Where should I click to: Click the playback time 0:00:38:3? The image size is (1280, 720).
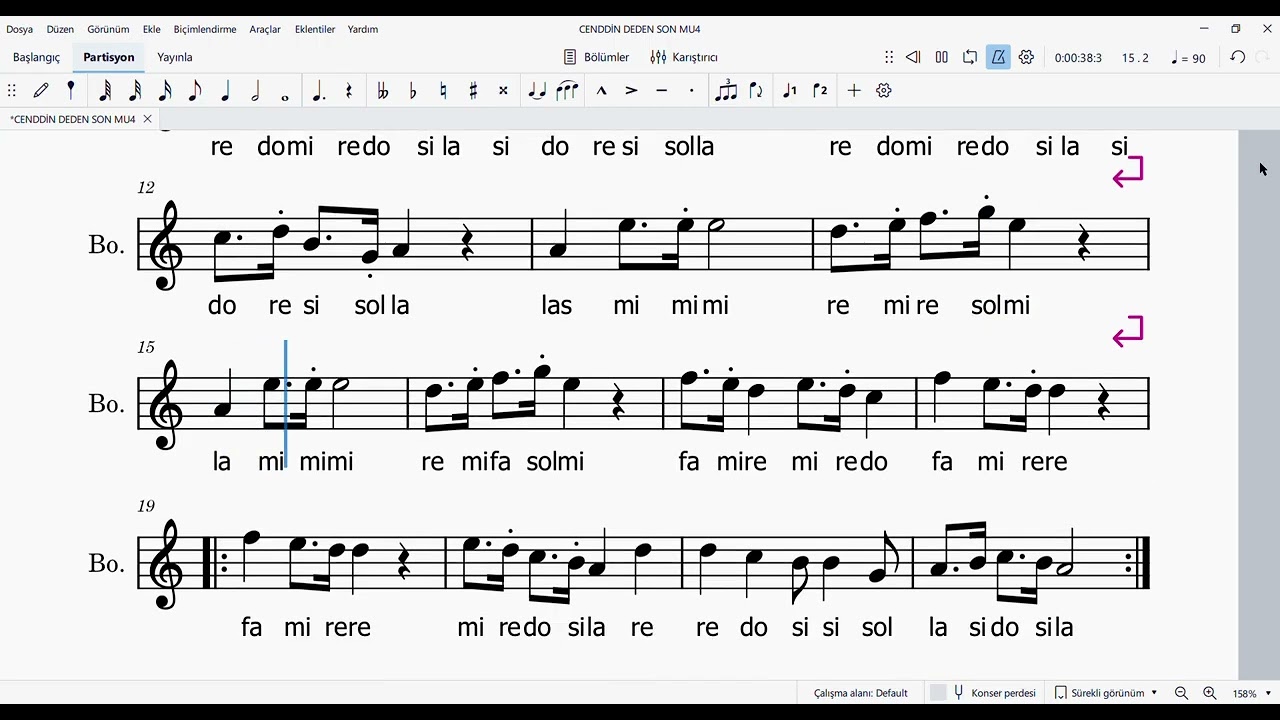click(1078, 58)
